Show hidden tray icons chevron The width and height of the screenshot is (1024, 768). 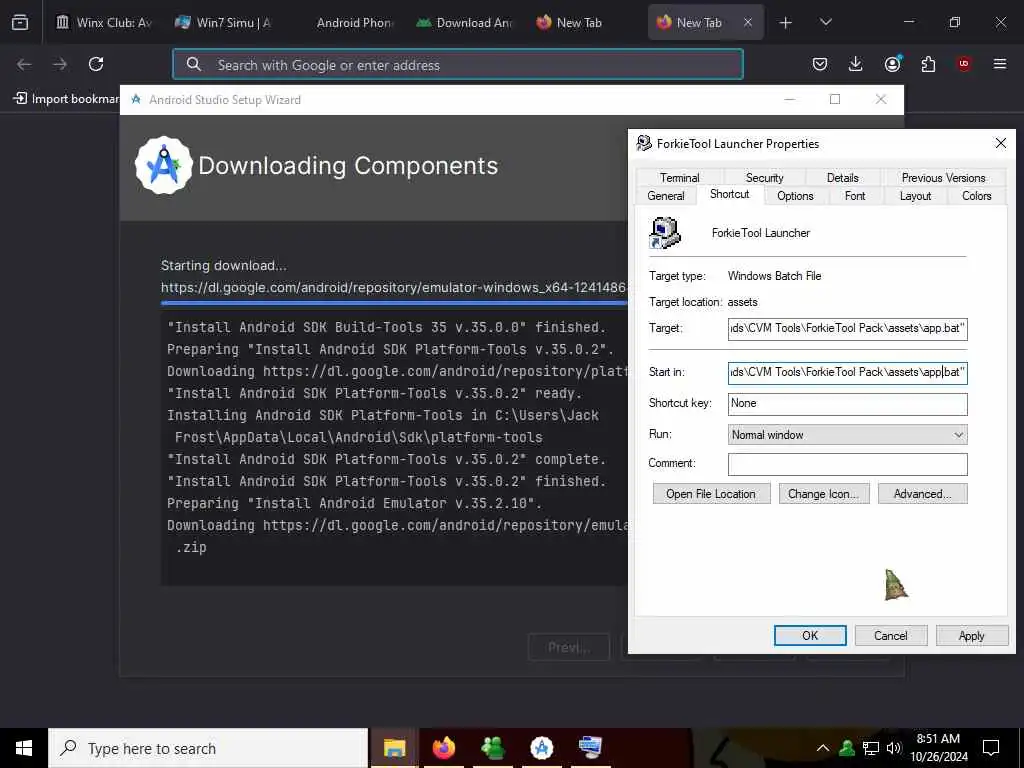tap(823, 748)
